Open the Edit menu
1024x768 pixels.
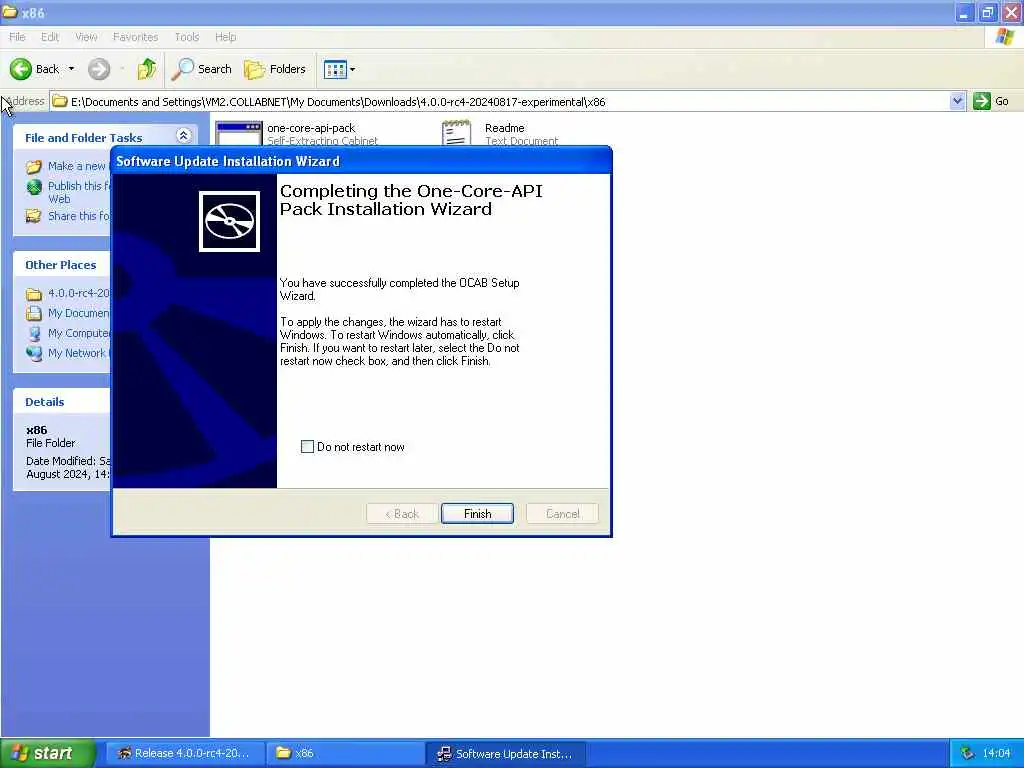coord(50,37)
